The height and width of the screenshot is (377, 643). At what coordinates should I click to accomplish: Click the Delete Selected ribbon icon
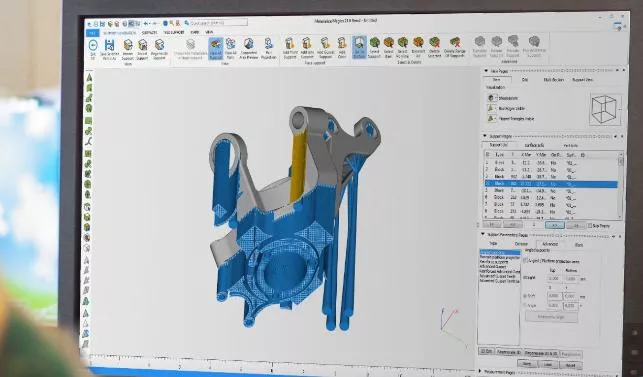click(x=434, y=48)
